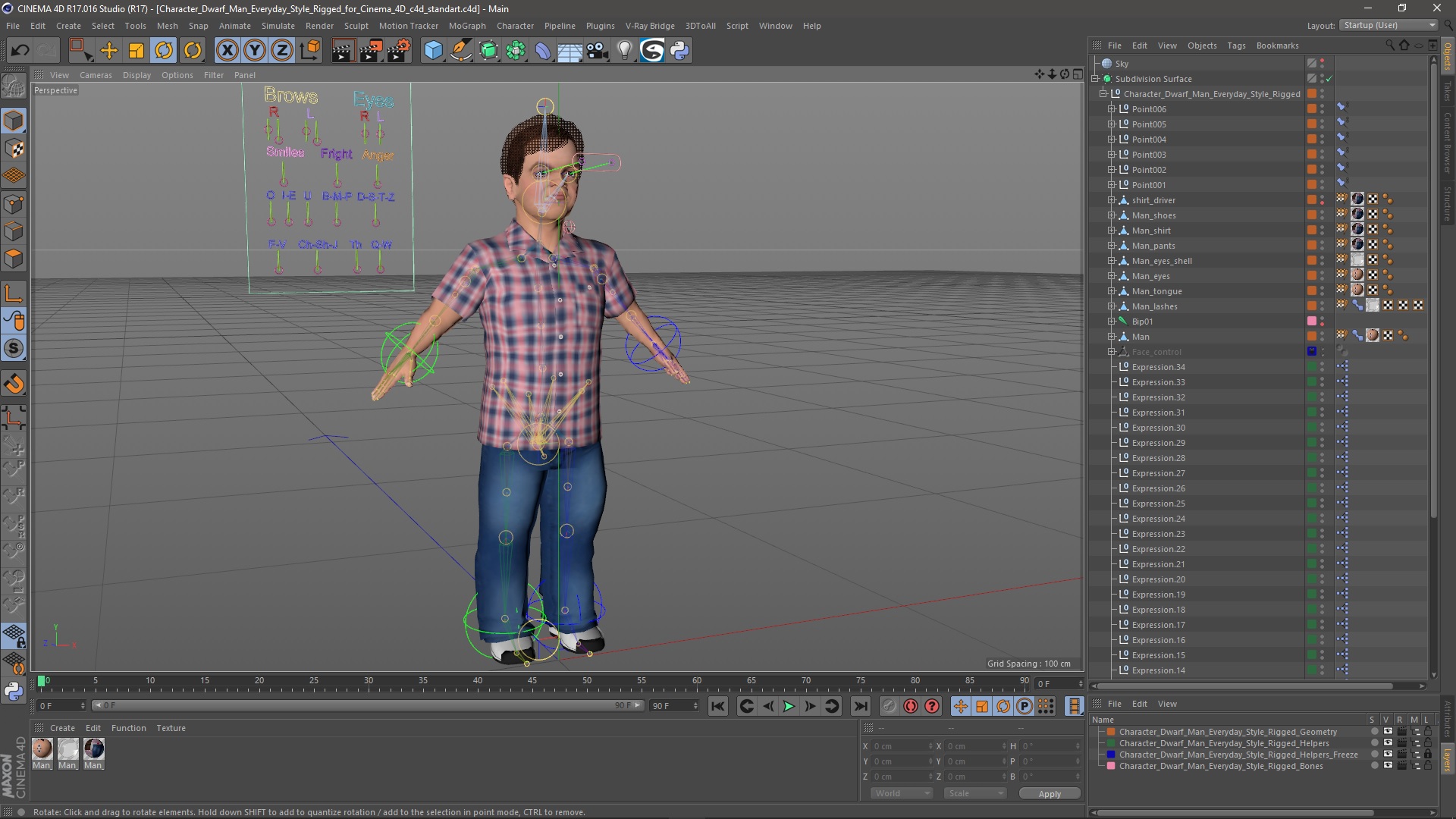Click the Spline Pen tool icon
The width and height of the screenshot is (1456, 819).
[460, 51]
